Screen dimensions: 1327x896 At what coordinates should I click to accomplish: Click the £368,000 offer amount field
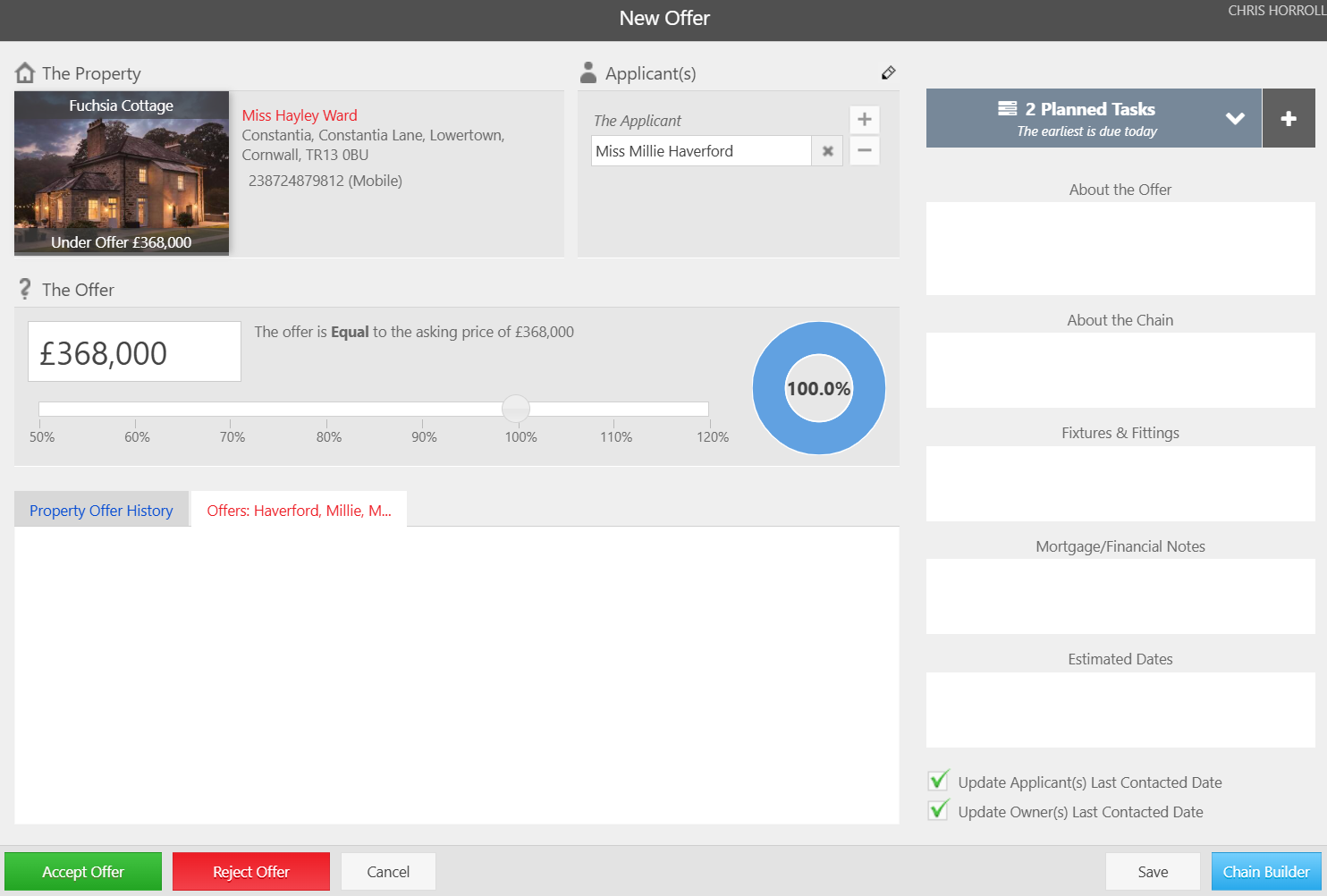pos(134,351)
